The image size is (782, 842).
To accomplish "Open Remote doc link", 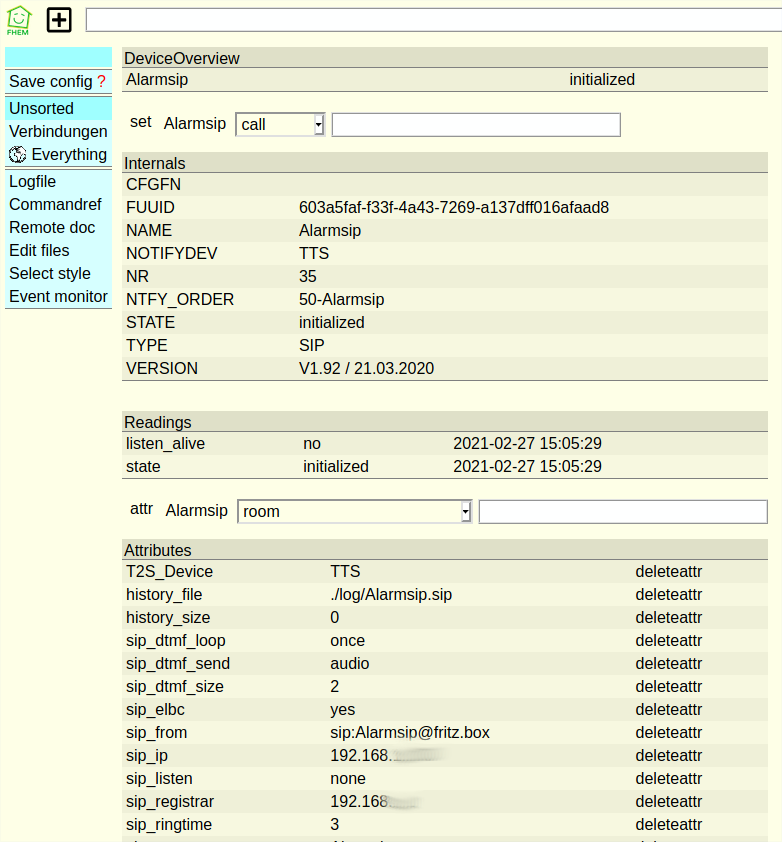I will 52,228.
